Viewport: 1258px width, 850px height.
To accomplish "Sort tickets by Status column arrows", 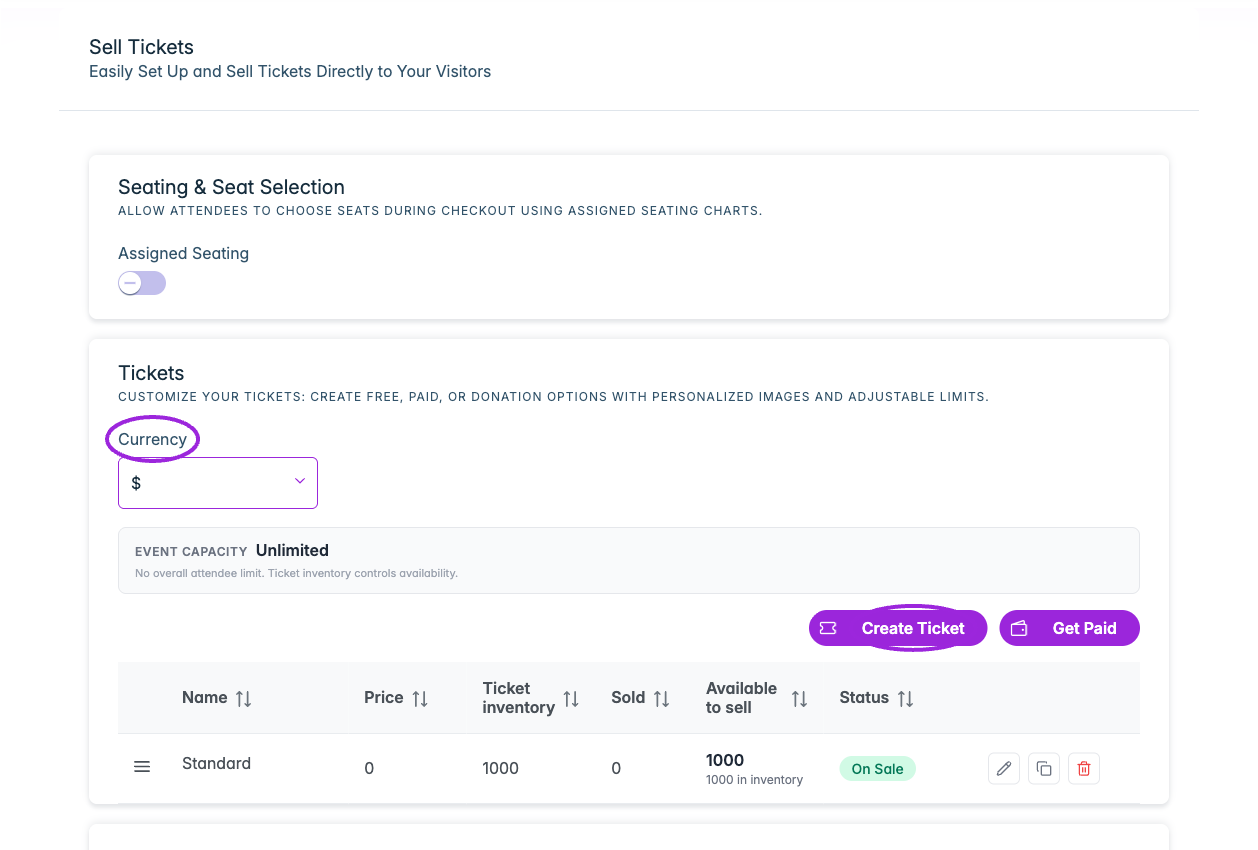I will coord(905,699).
